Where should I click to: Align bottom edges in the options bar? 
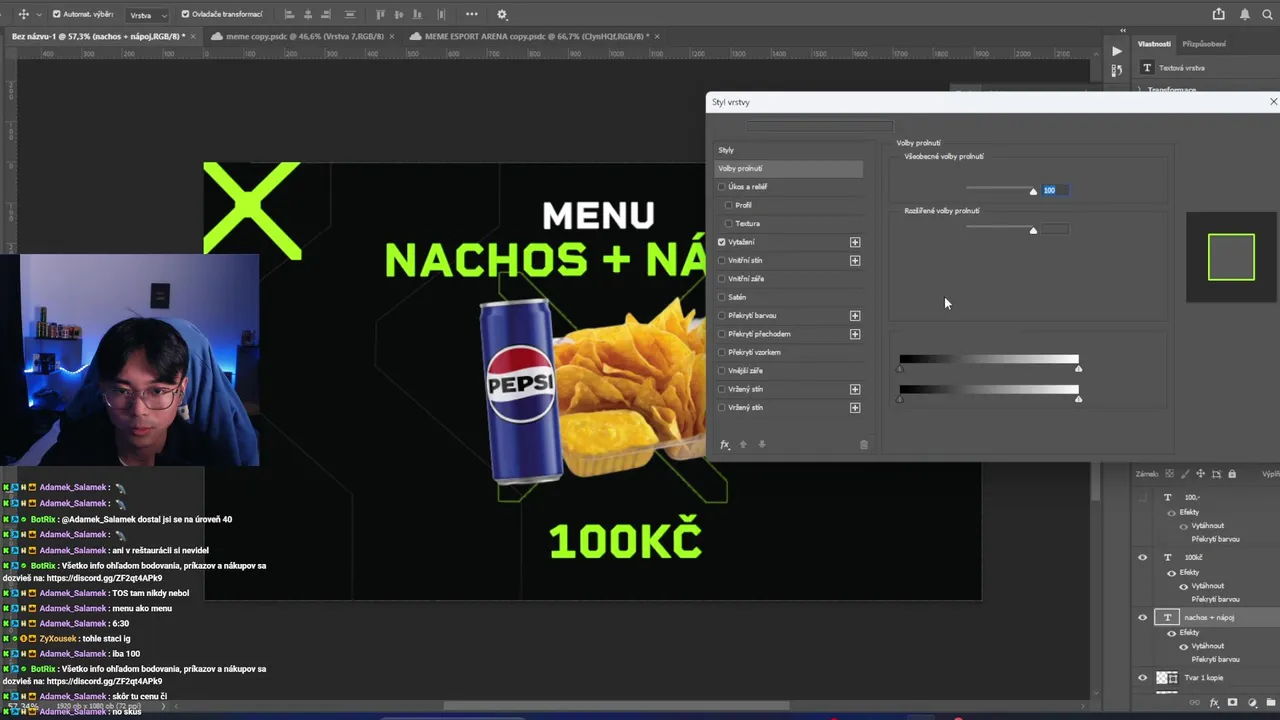[x=418, y=14]
